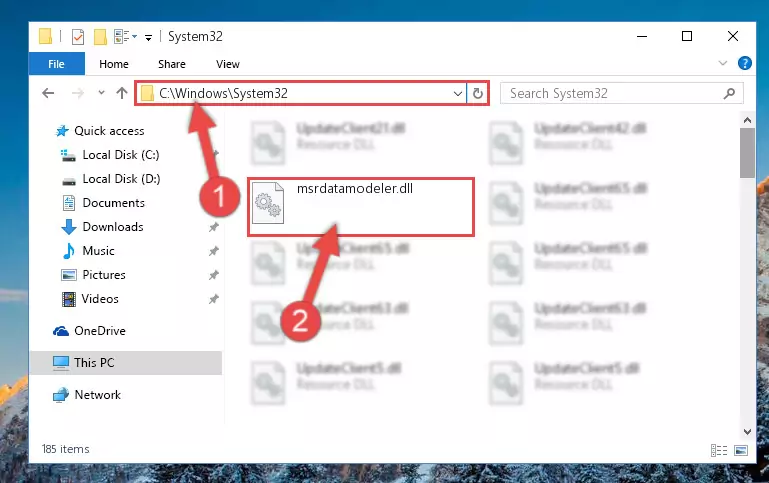The width and height of the screenshot is (769, 483).
Task: Click the Properties quick access toolbar icon
Action: [x=77, y=37]
